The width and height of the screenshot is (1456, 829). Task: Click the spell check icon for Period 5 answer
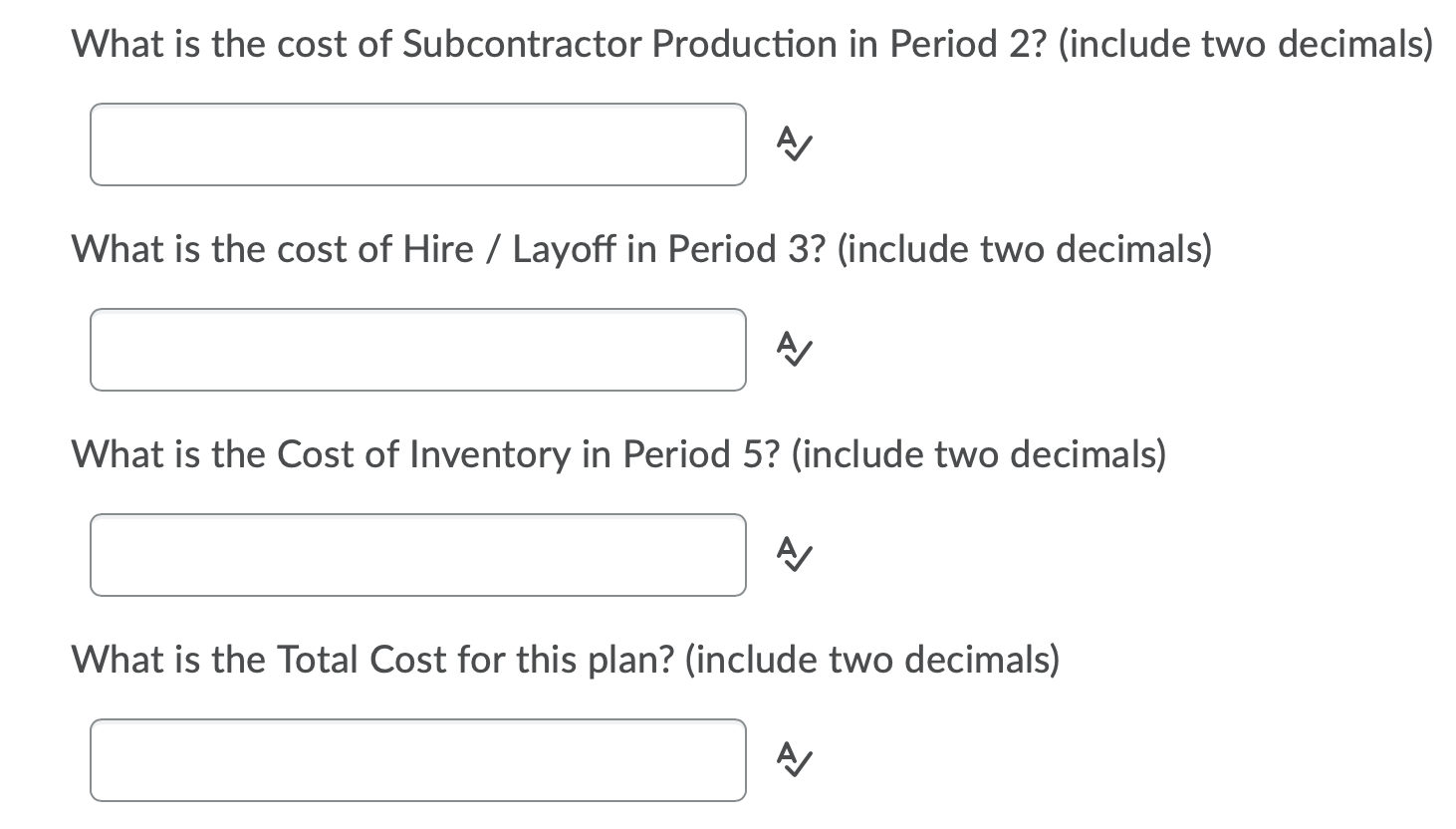tap(792, 556)
